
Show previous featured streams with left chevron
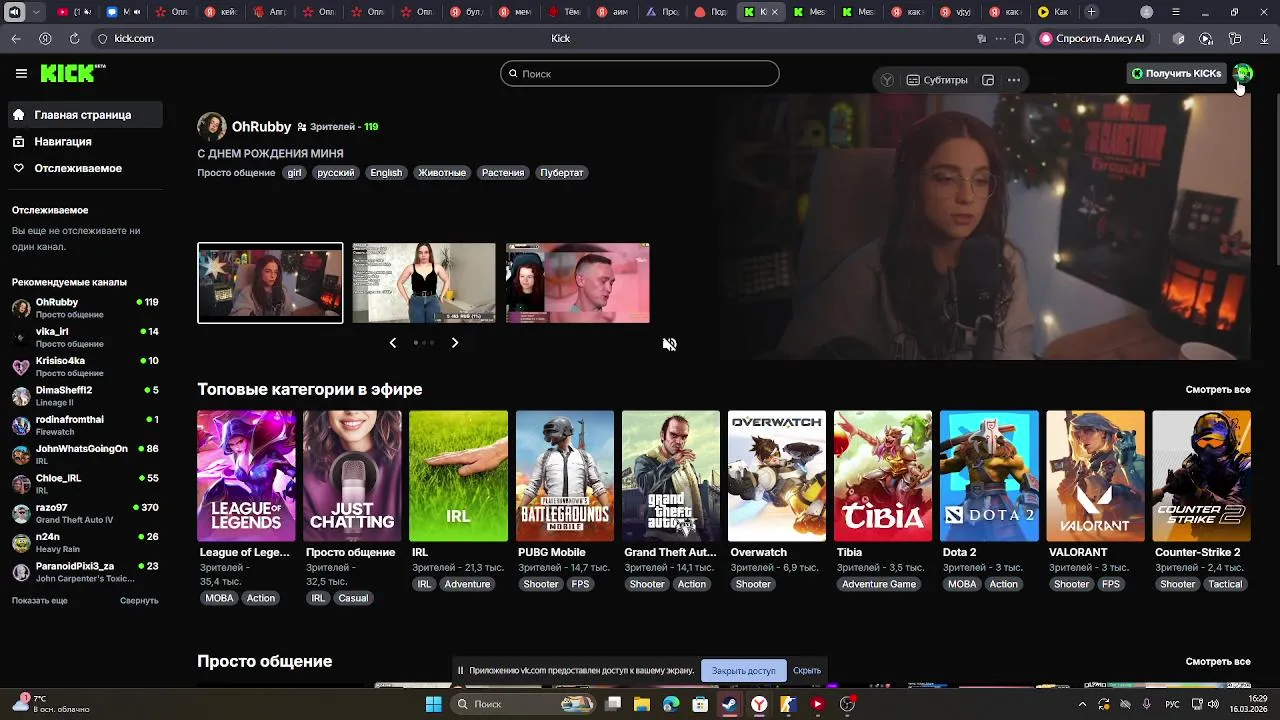point(392,343)
